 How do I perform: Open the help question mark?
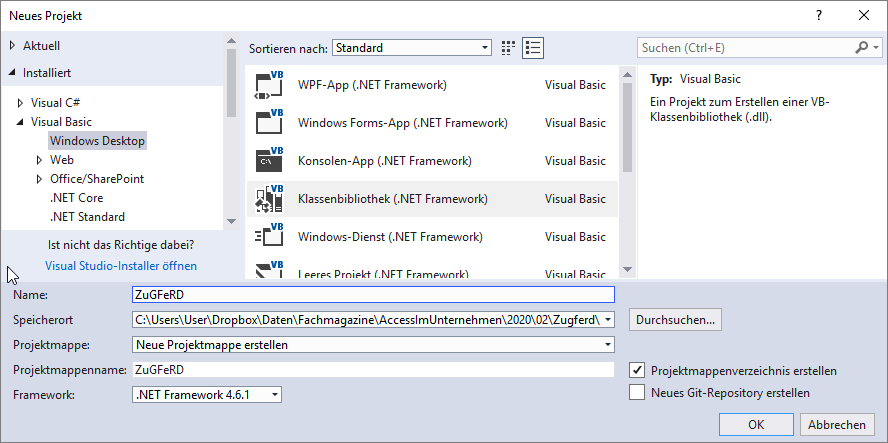coord(819,15)
